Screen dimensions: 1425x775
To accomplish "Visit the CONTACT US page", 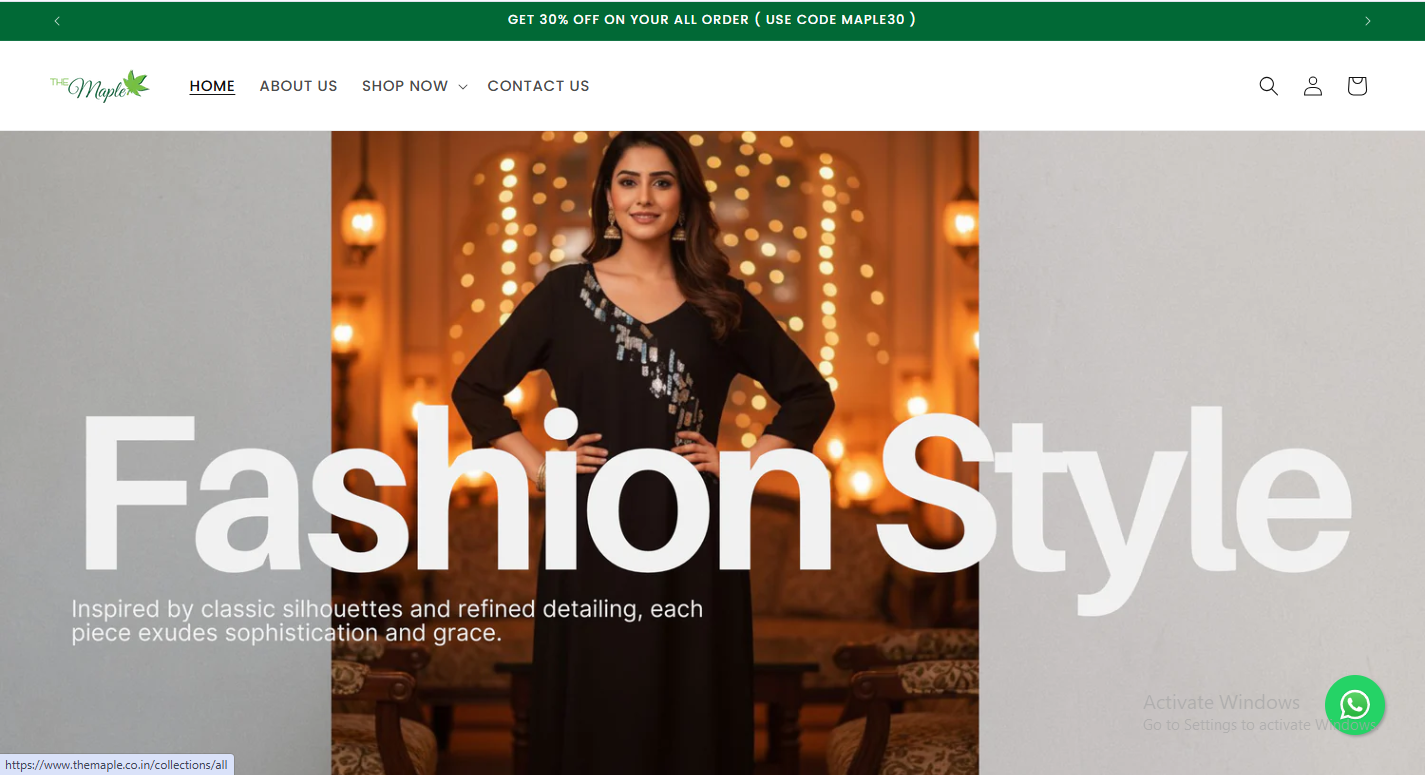I will (538, 86).
